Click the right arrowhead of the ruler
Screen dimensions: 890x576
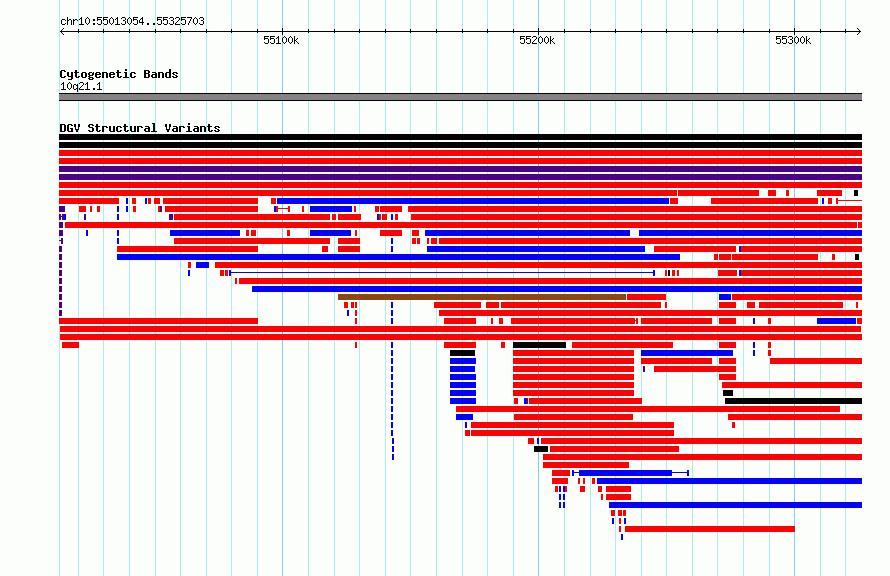(859, 31)
